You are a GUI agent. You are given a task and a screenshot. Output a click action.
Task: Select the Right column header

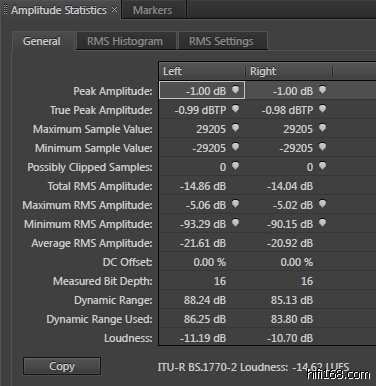[289, 71]
